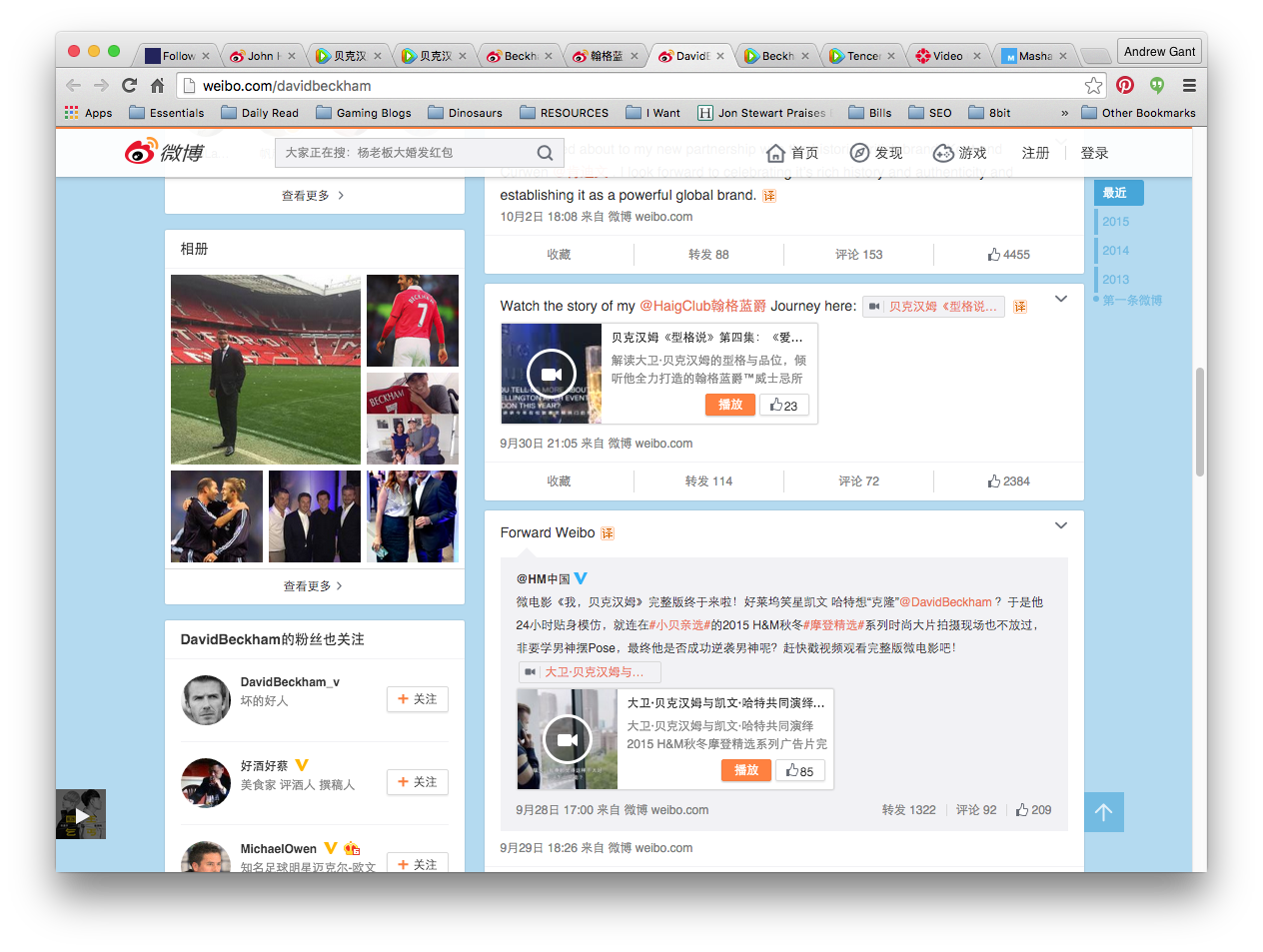This screenshot has width=1263, height=952.
Task: Click the like count 209 on reposted post
Action: click(x=1033, y=810)
